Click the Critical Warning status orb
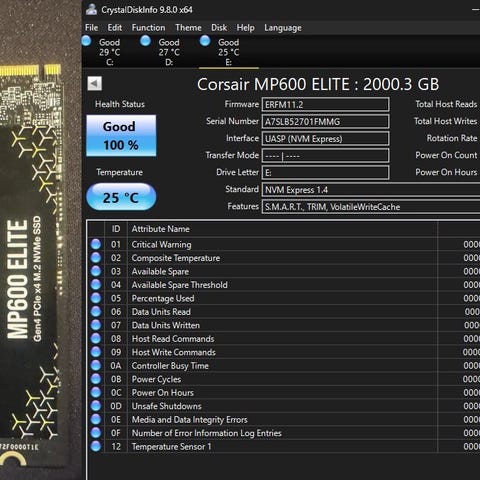 pyautogui.click(x=96, y=244)
